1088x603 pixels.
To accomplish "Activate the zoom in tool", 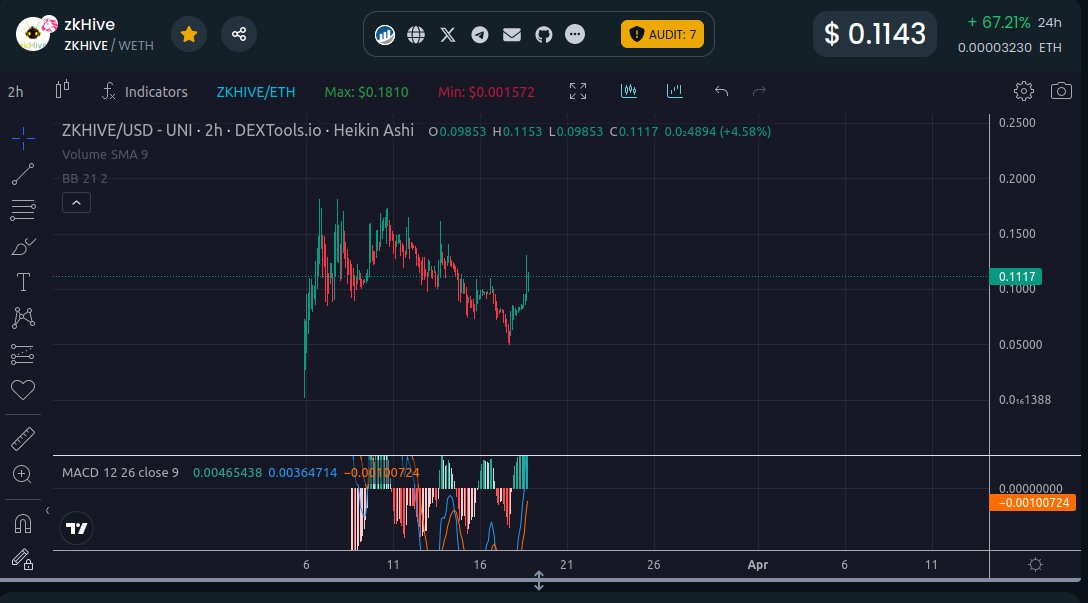I will 23,474.
